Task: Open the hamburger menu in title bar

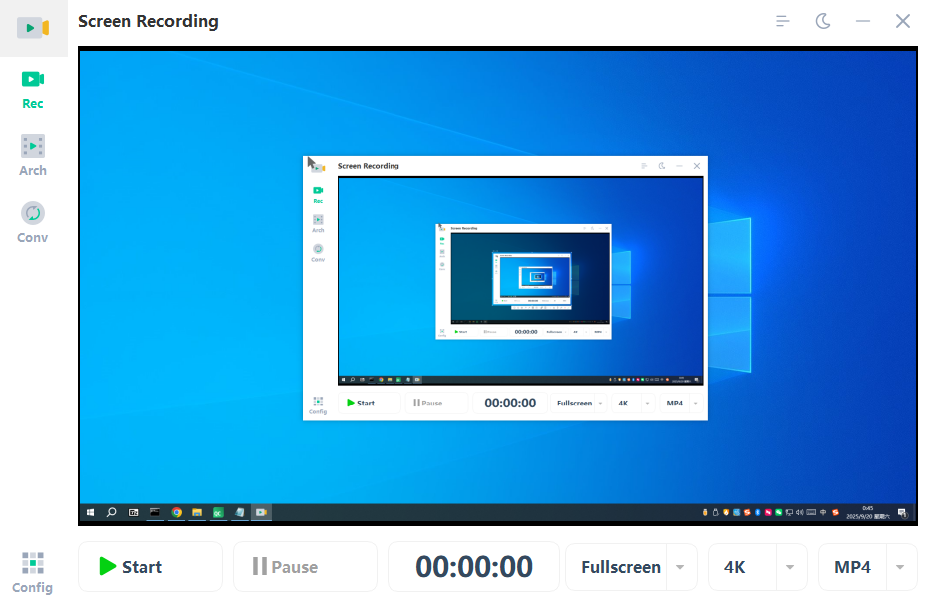Action: [783, 21]
